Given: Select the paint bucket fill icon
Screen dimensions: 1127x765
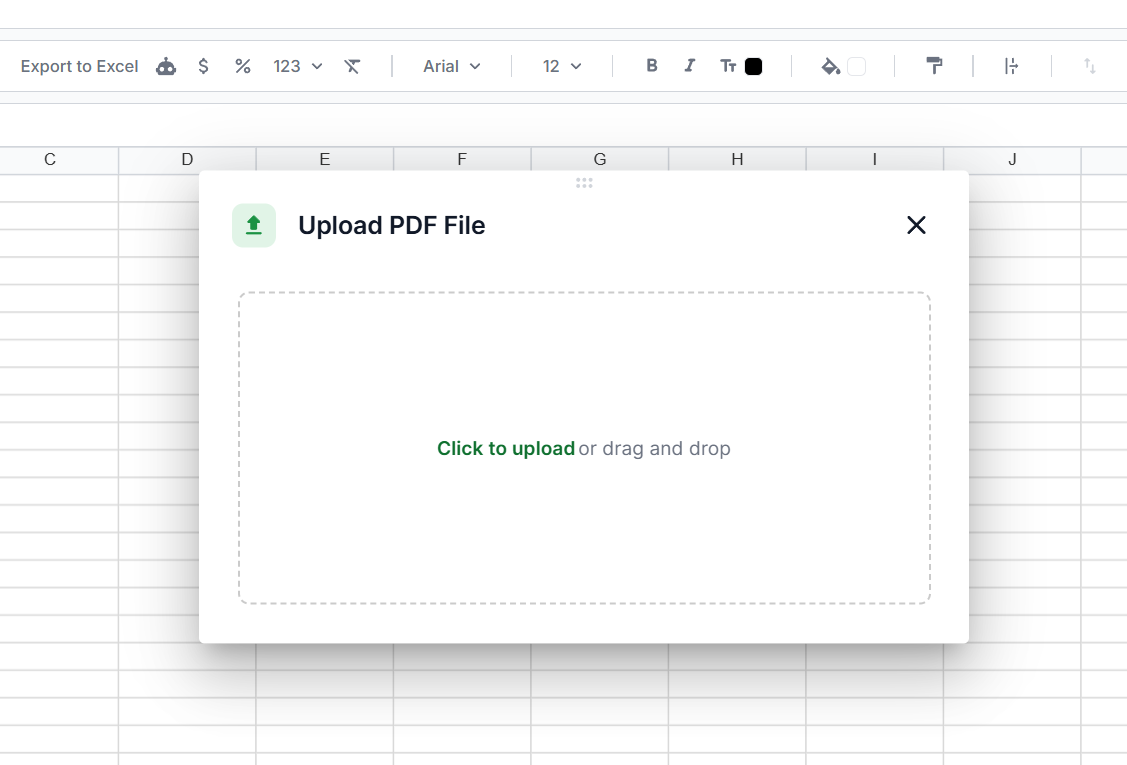Looking at the screenshot, I should pyautogui.click(x=831, y=66).
